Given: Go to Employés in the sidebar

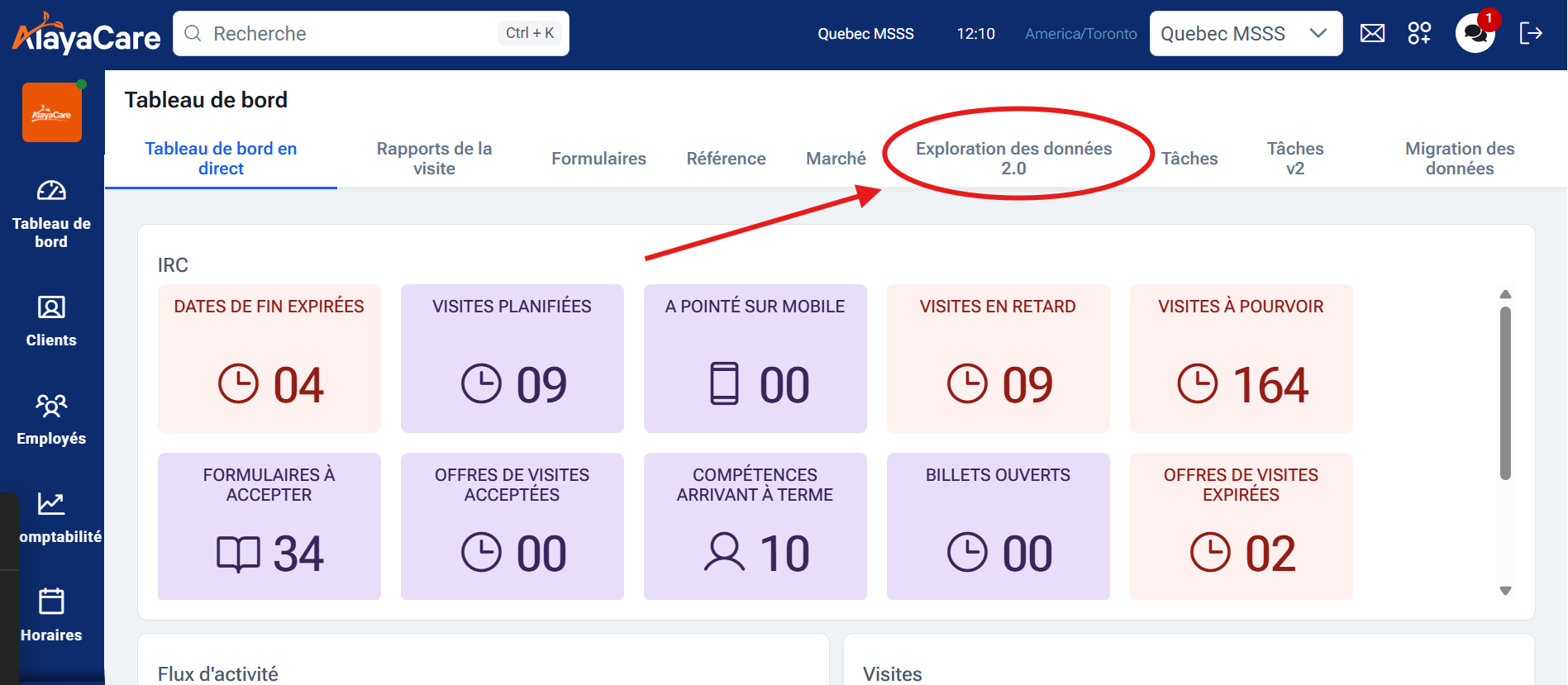Looking at the screenshot, I should point(51,419).
